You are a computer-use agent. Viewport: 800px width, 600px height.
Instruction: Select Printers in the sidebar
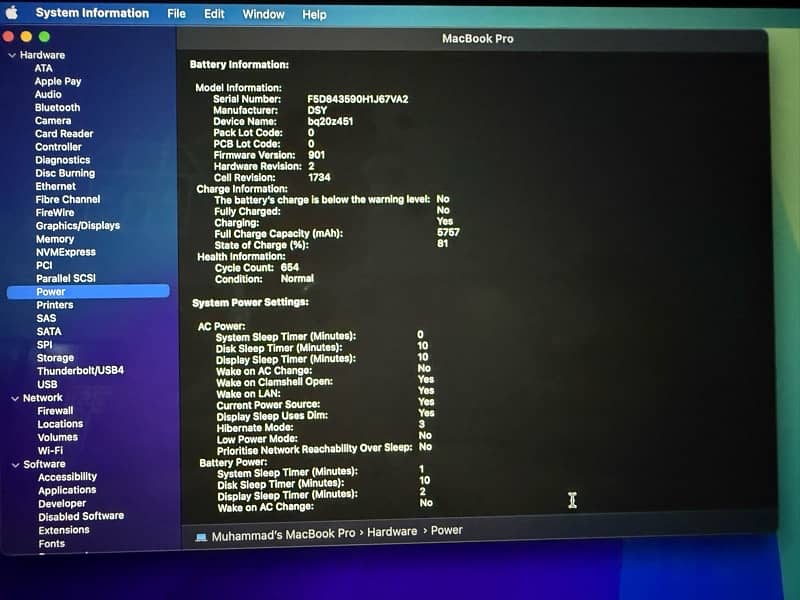coord(55,305)
